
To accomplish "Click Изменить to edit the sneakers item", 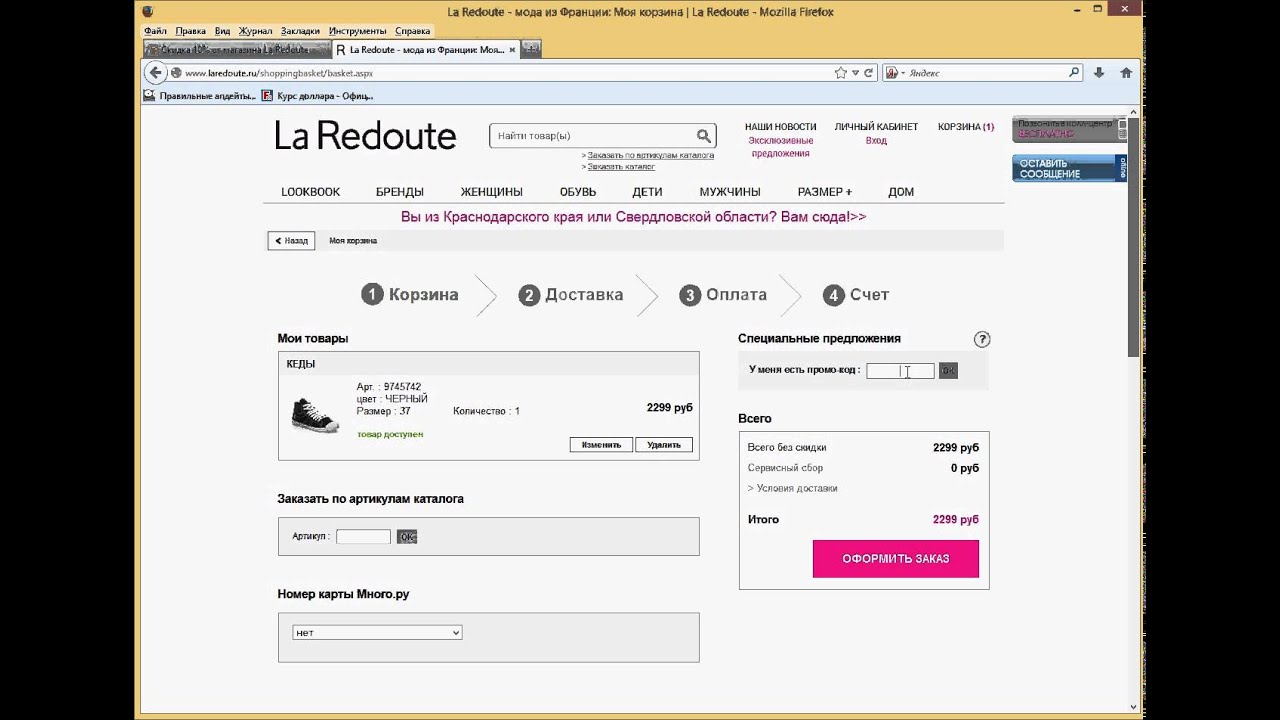I will point(601,445).
